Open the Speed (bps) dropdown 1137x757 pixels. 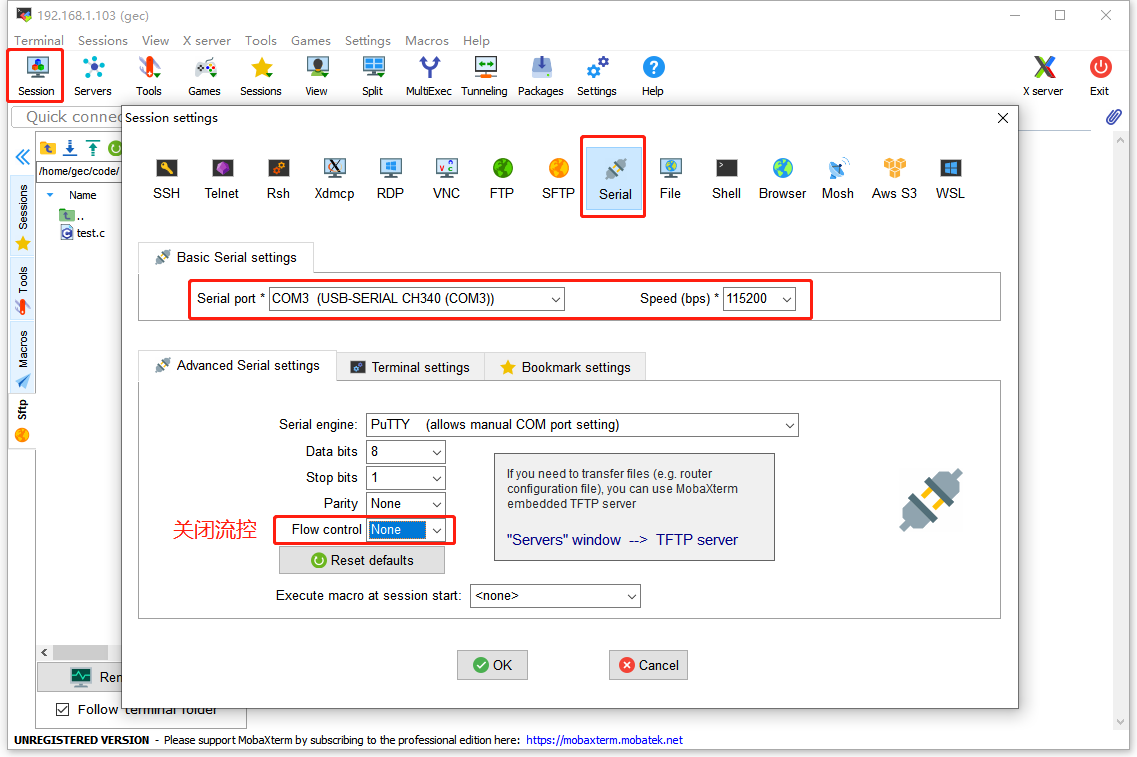pyautogui.click(x=759, y=299)
